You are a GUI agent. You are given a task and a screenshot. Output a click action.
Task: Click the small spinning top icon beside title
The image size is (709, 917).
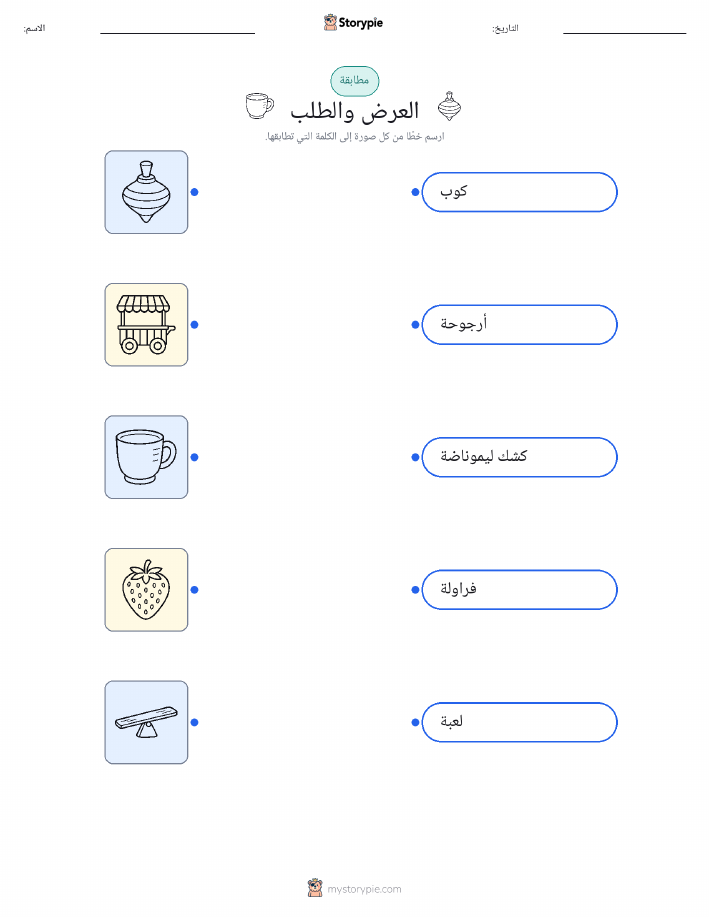(x=449, y=106)
